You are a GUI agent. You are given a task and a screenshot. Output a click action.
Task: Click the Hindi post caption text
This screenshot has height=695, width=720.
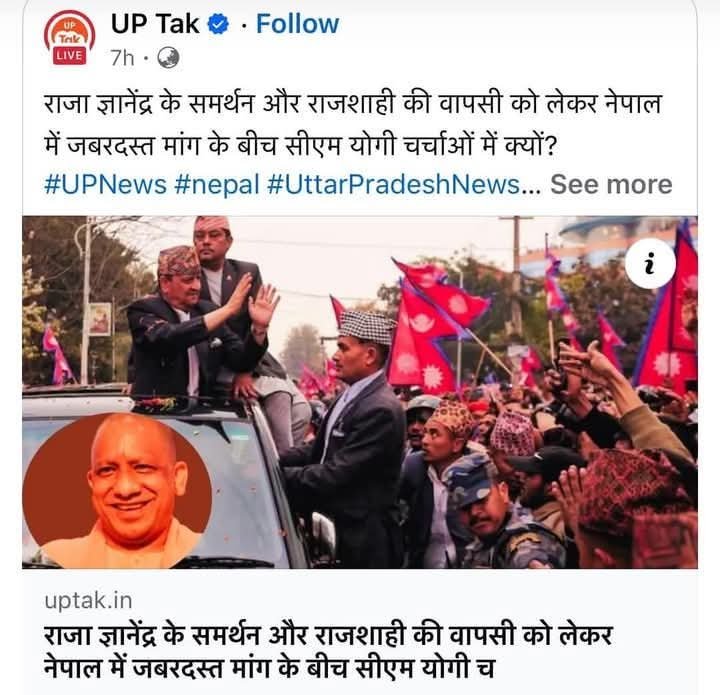352,125
